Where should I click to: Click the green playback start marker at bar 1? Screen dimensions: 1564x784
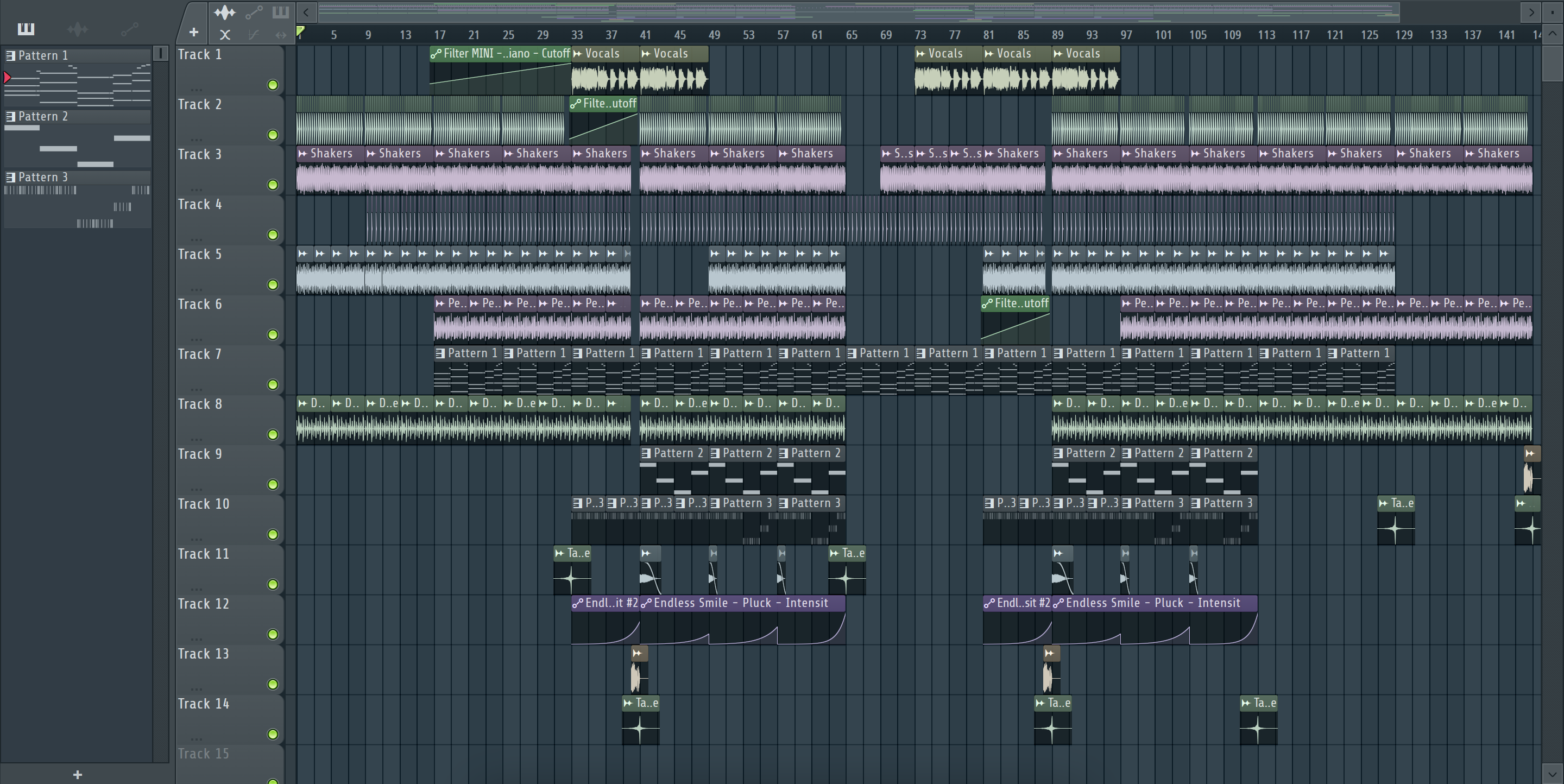tap(300, 31)
